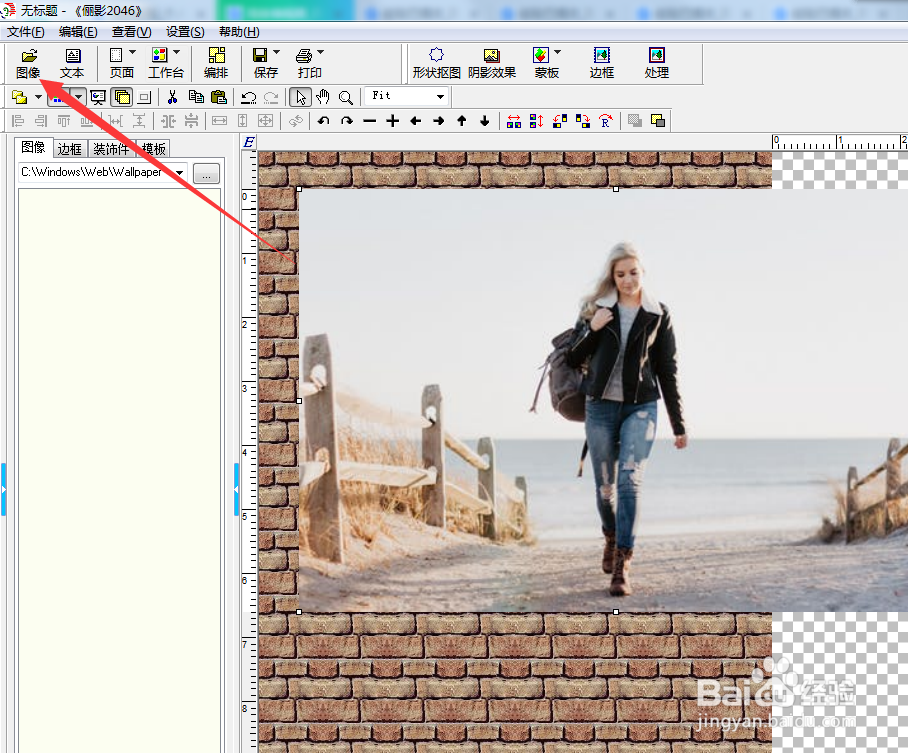Expand the 蒙板 dropdown arrow
This screenshot has width=908, height=753.
[557, 52]
